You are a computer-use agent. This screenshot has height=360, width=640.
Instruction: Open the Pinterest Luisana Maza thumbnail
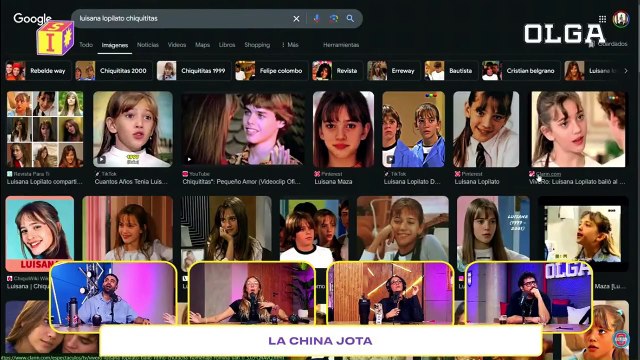[x=343, y=129]
